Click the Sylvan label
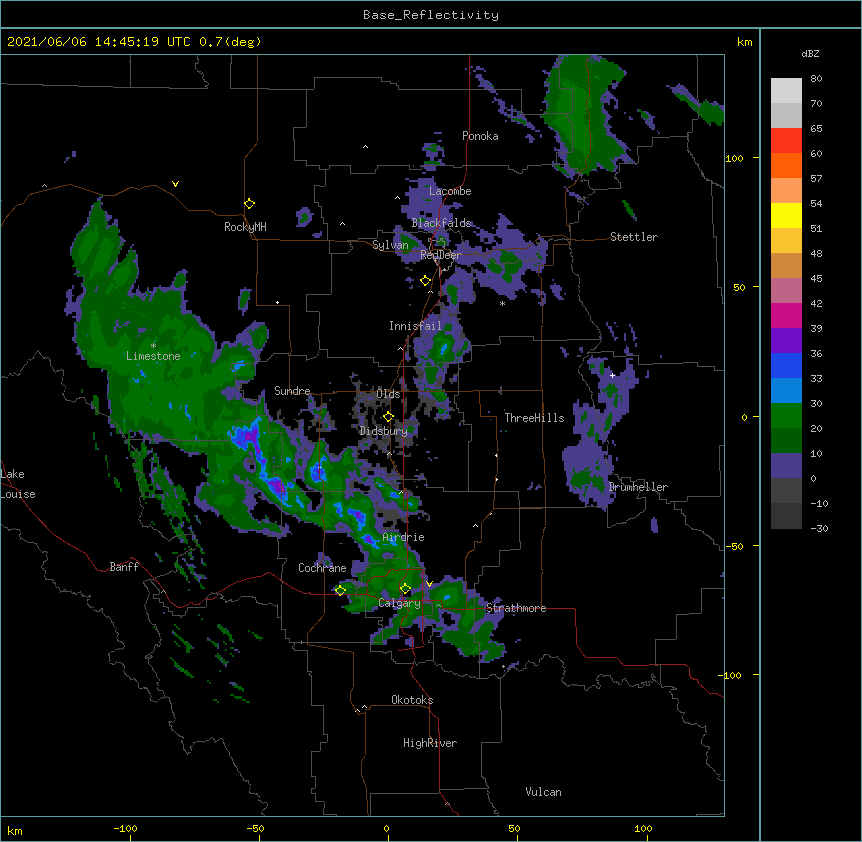 390,245
